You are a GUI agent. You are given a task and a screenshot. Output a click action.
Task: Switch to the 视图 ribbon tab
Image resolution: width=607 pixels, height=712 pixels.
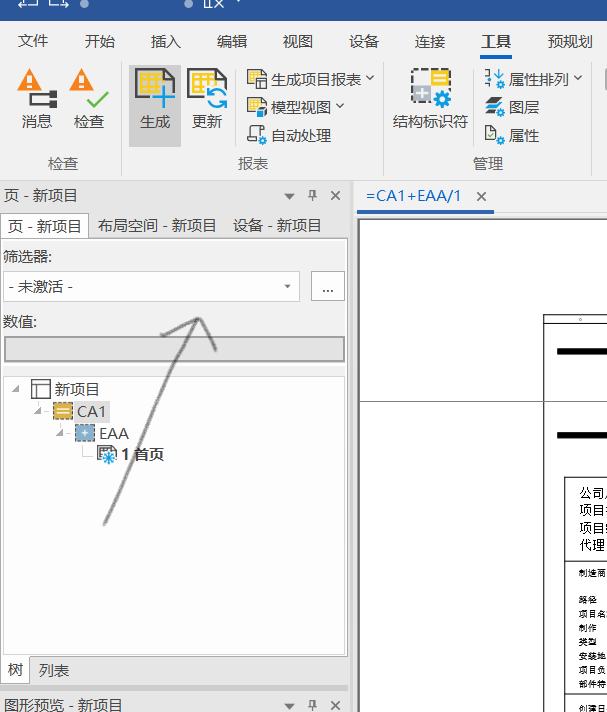(298, 41)
